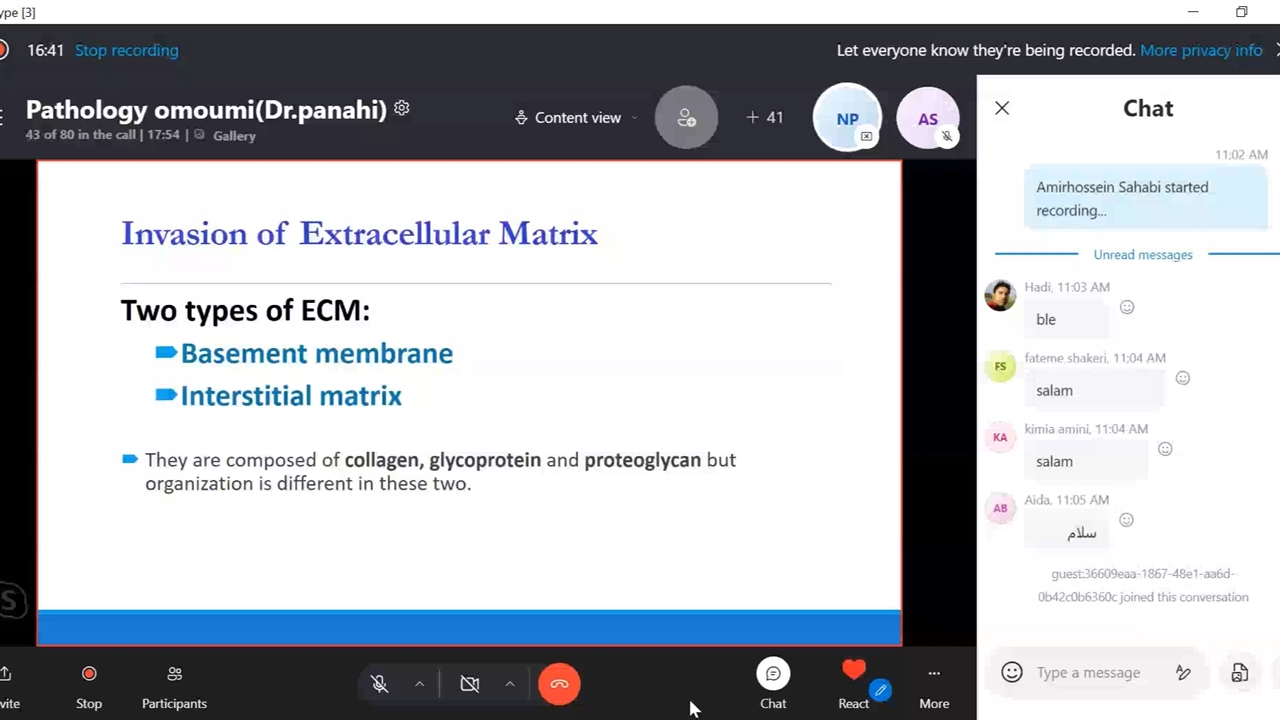Image resolution: width=1280 pixels, height=720 pixels.
Task: Open the More options menu
Action: 934,685
